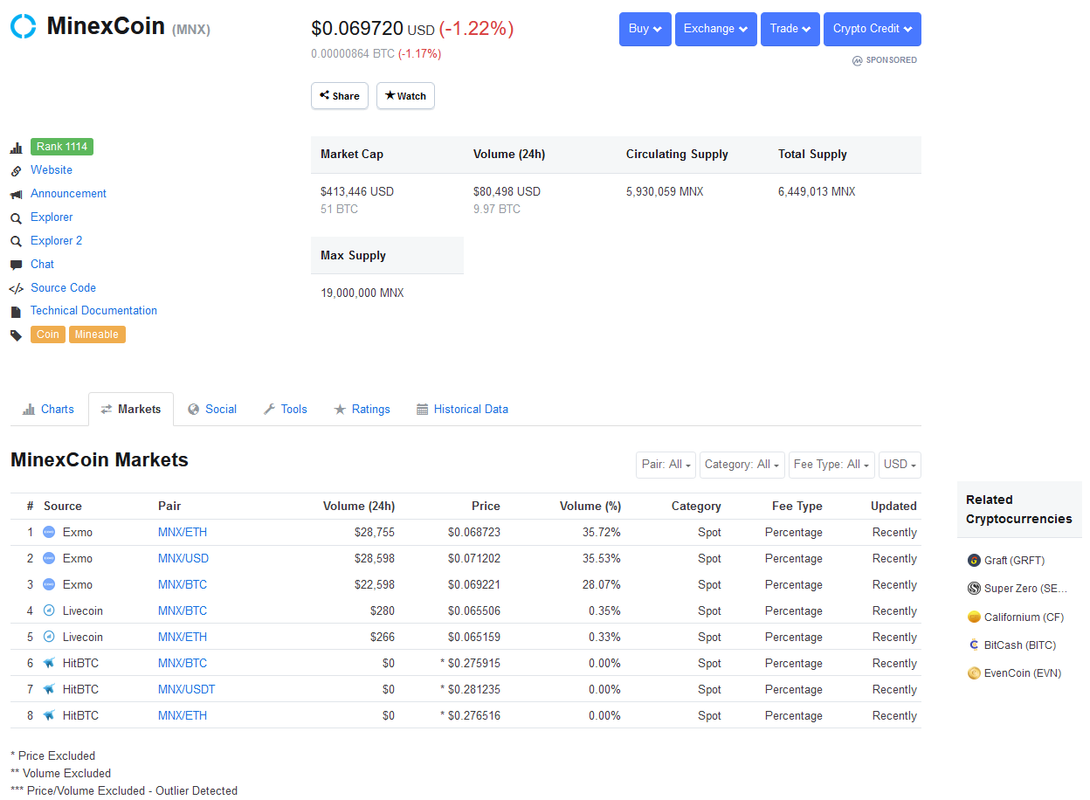Click the Graft coin icon

coord(974,560)
